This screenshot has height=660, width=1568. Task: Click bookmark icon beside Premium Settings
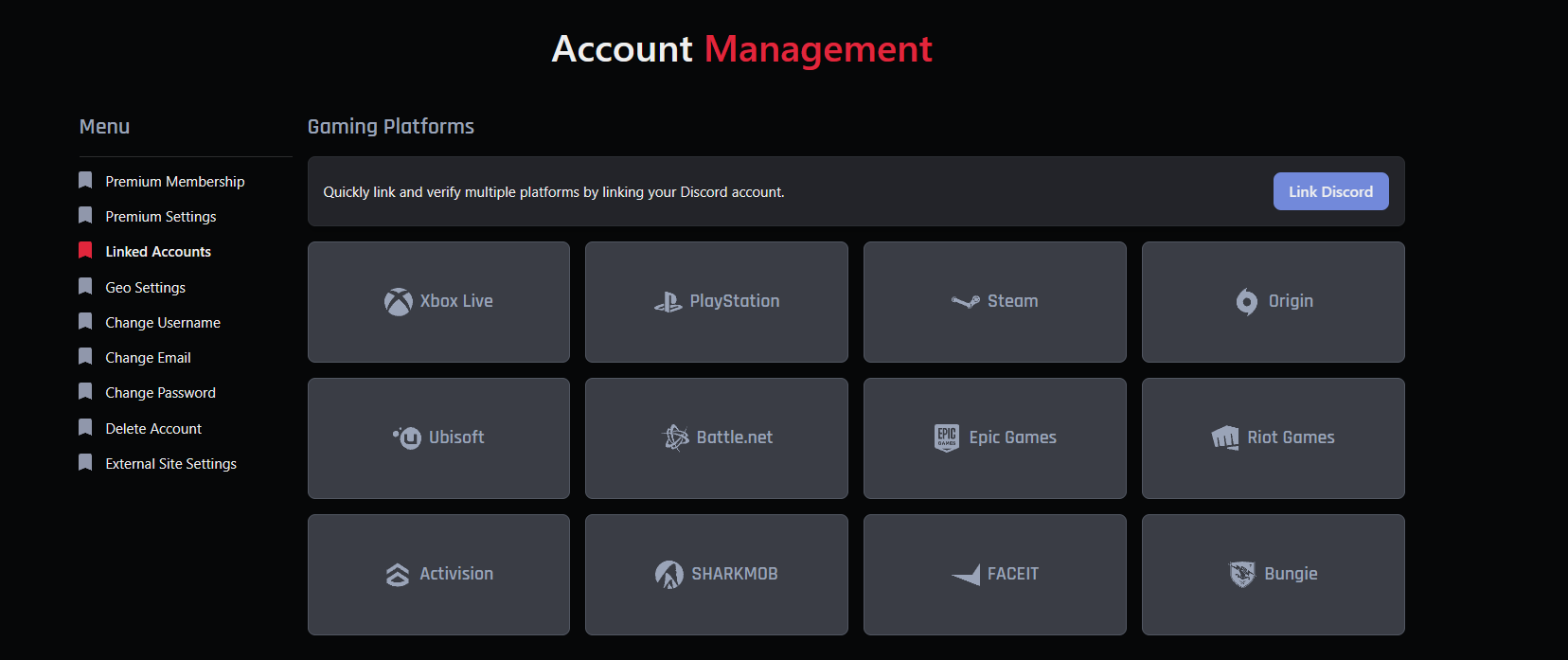[85, 215]
